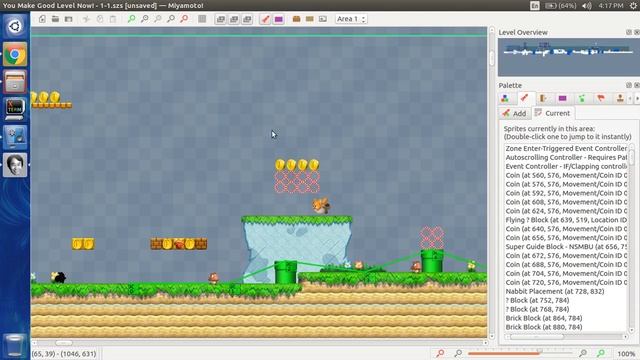
Task: Click the green zoom-to-maximum magnifier in toolbar
Action: click(131, 19)
